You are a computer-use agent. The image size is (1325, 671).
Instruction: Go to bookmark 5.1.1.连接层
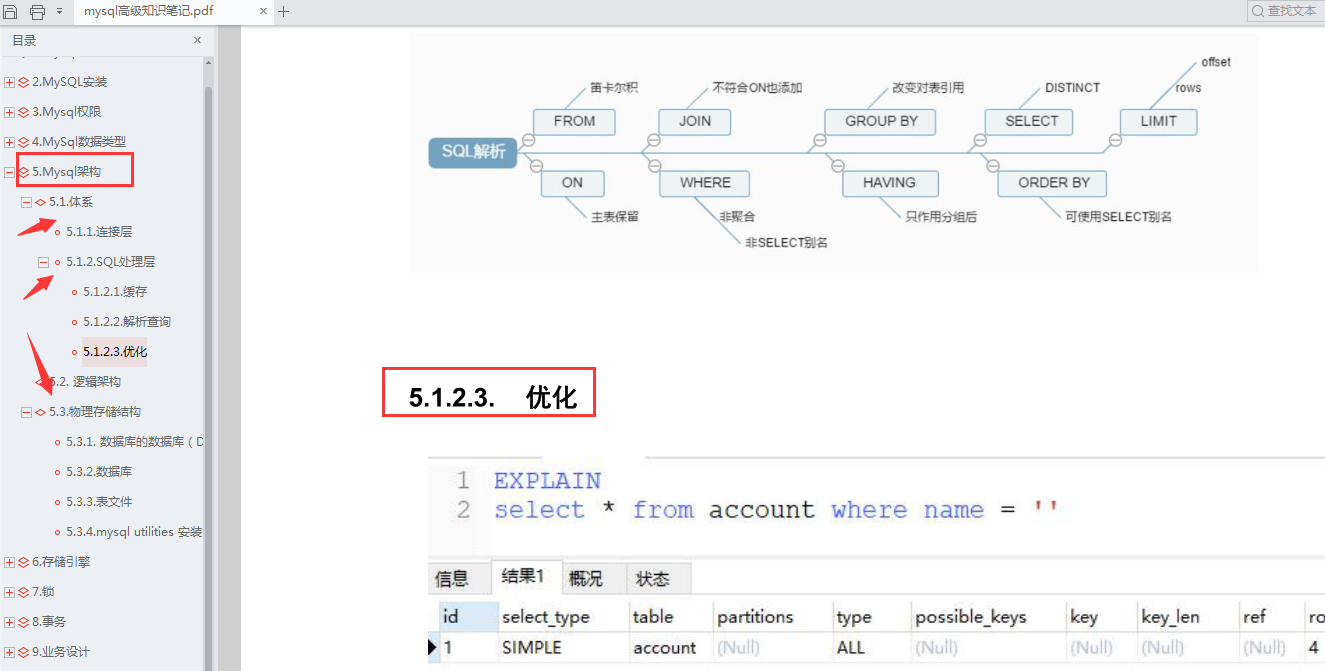(99, 232)
